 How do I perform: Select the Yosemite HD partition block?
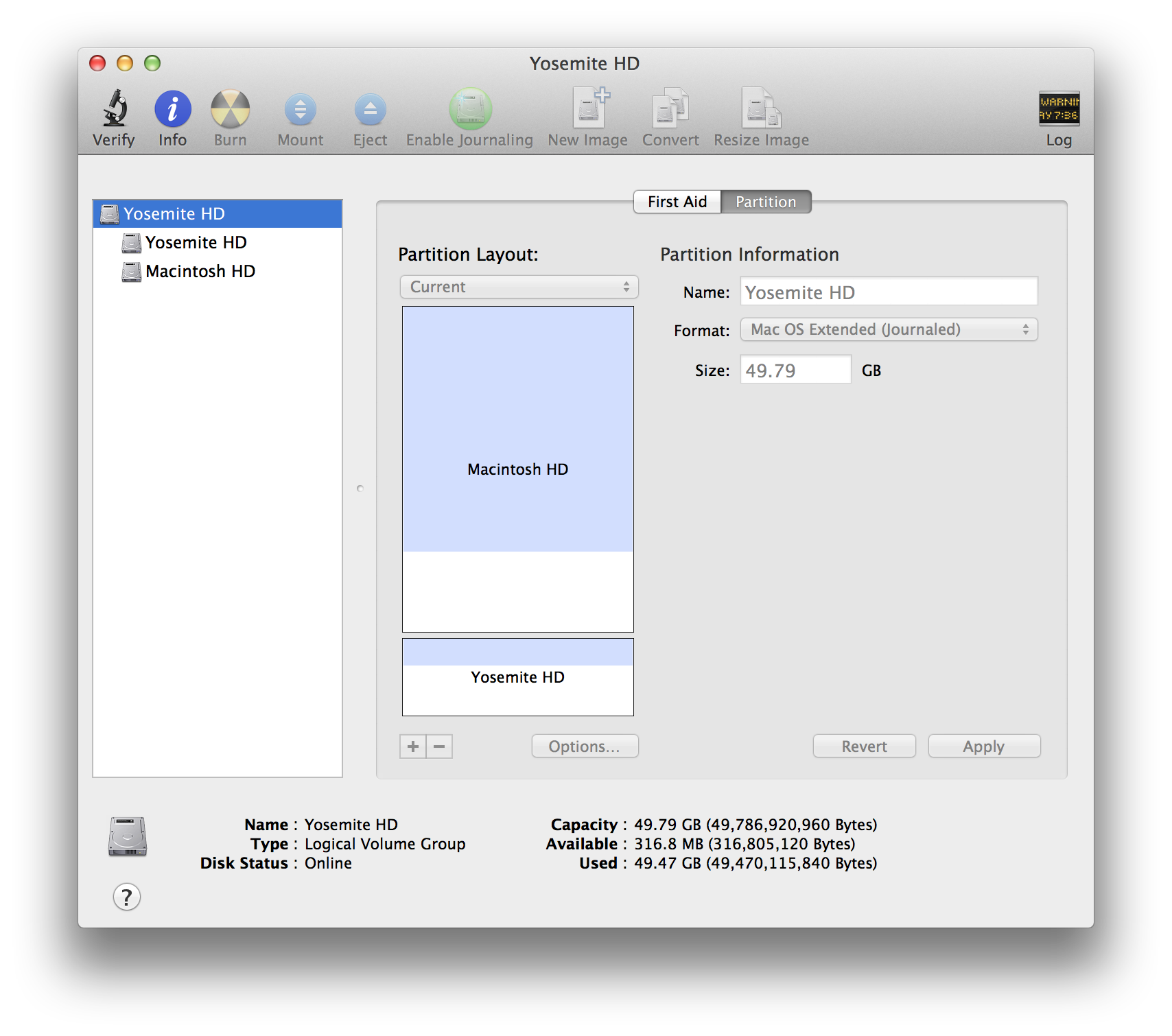pos(518,677)
